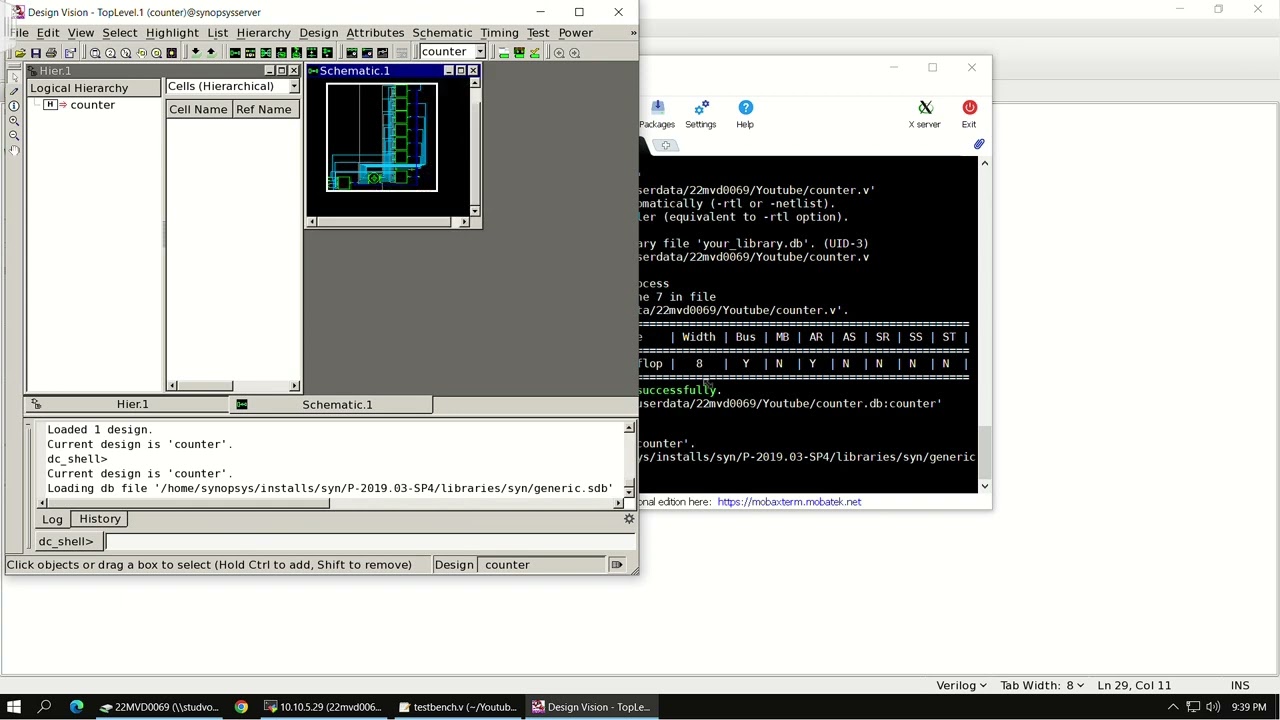1280x720 pixels.
Task: Open the Hierarchy menu
Action: [x=264, y=33]
